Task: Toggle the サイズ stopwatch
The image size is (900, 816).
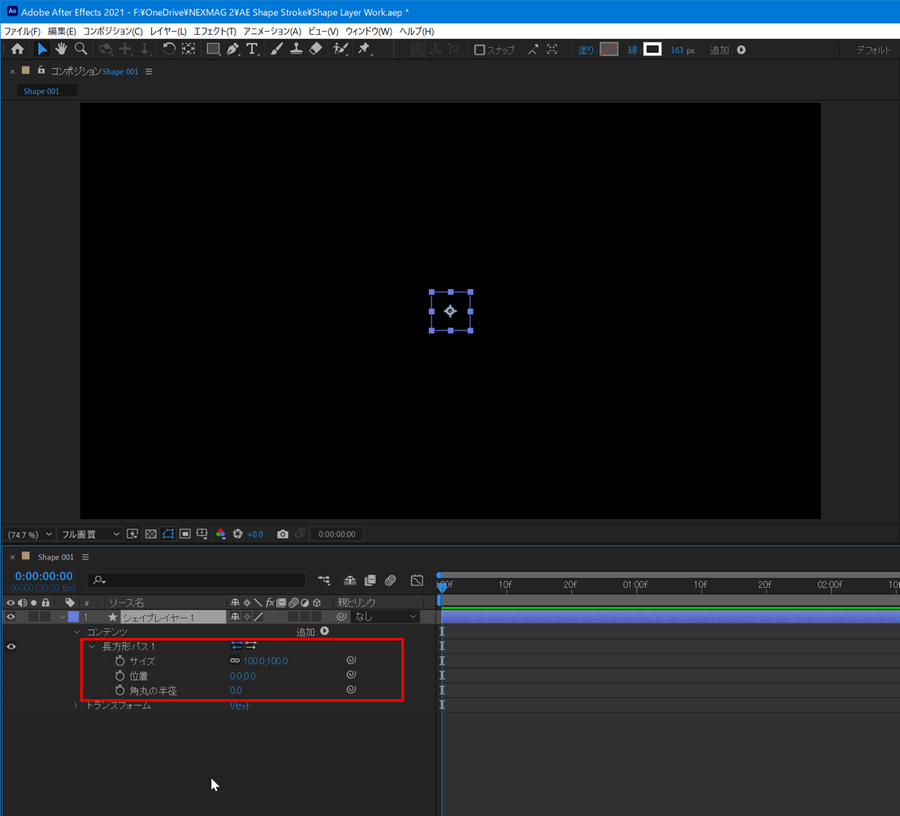Action: pyautogui.click(x=120, y=661)
